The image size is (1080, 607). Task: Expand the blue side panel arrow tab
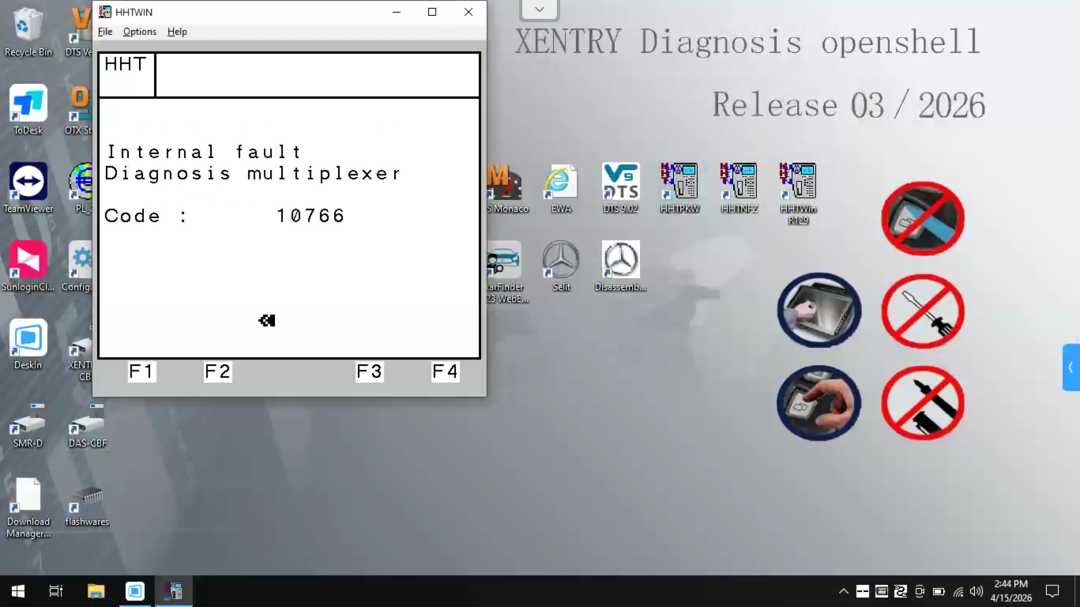pyautogui.click(x=1071, y=367)
